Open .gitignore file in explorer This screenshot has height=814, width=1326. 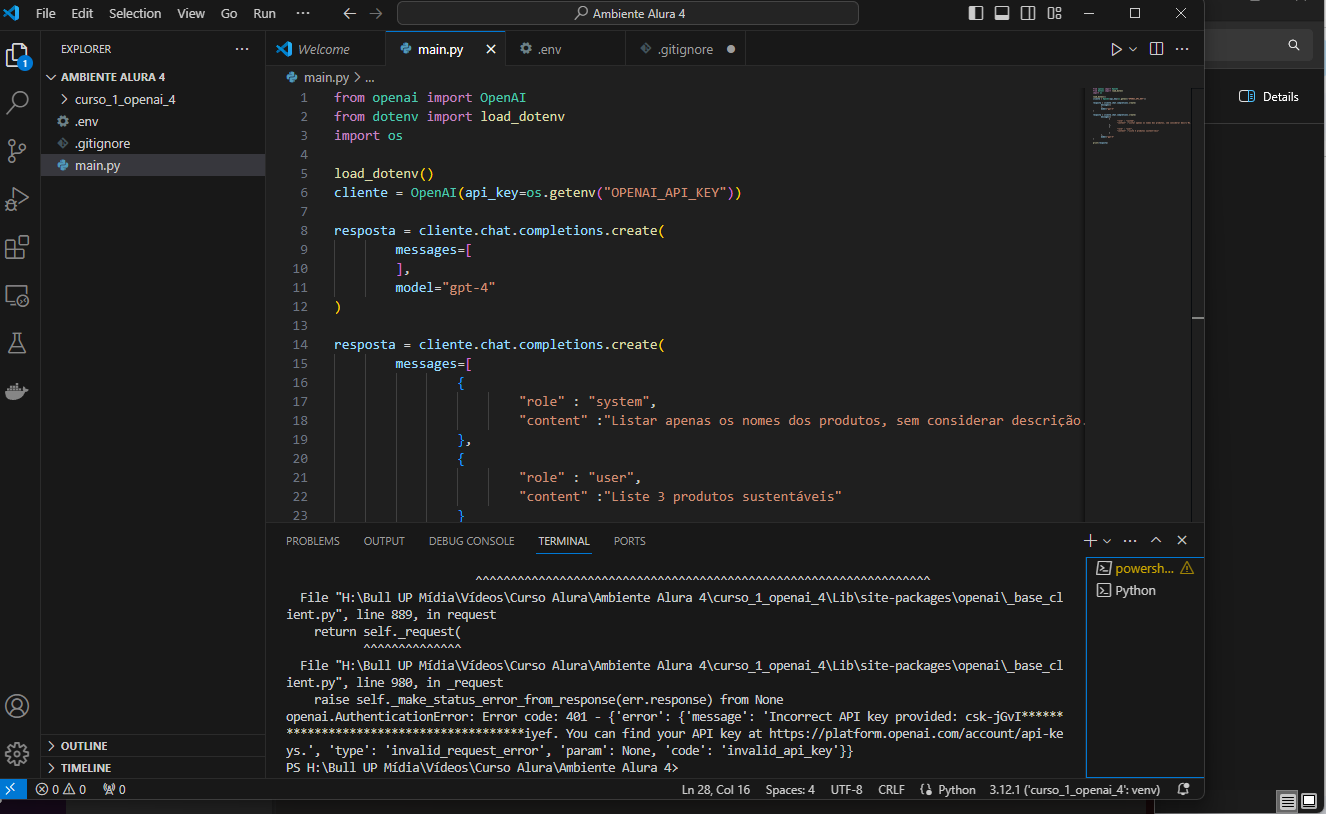click(x=153, y=143)
